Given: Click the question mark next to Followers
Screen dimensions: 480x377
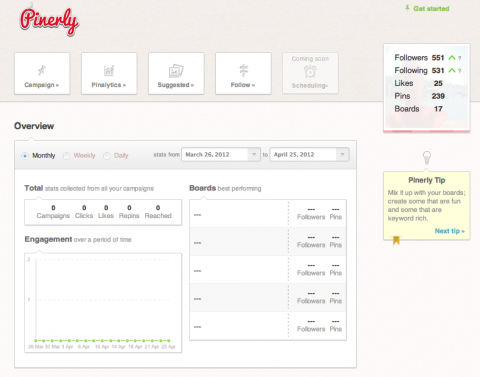Looking at the screenshot, I should pyautogui.click(x=460, y=58).
